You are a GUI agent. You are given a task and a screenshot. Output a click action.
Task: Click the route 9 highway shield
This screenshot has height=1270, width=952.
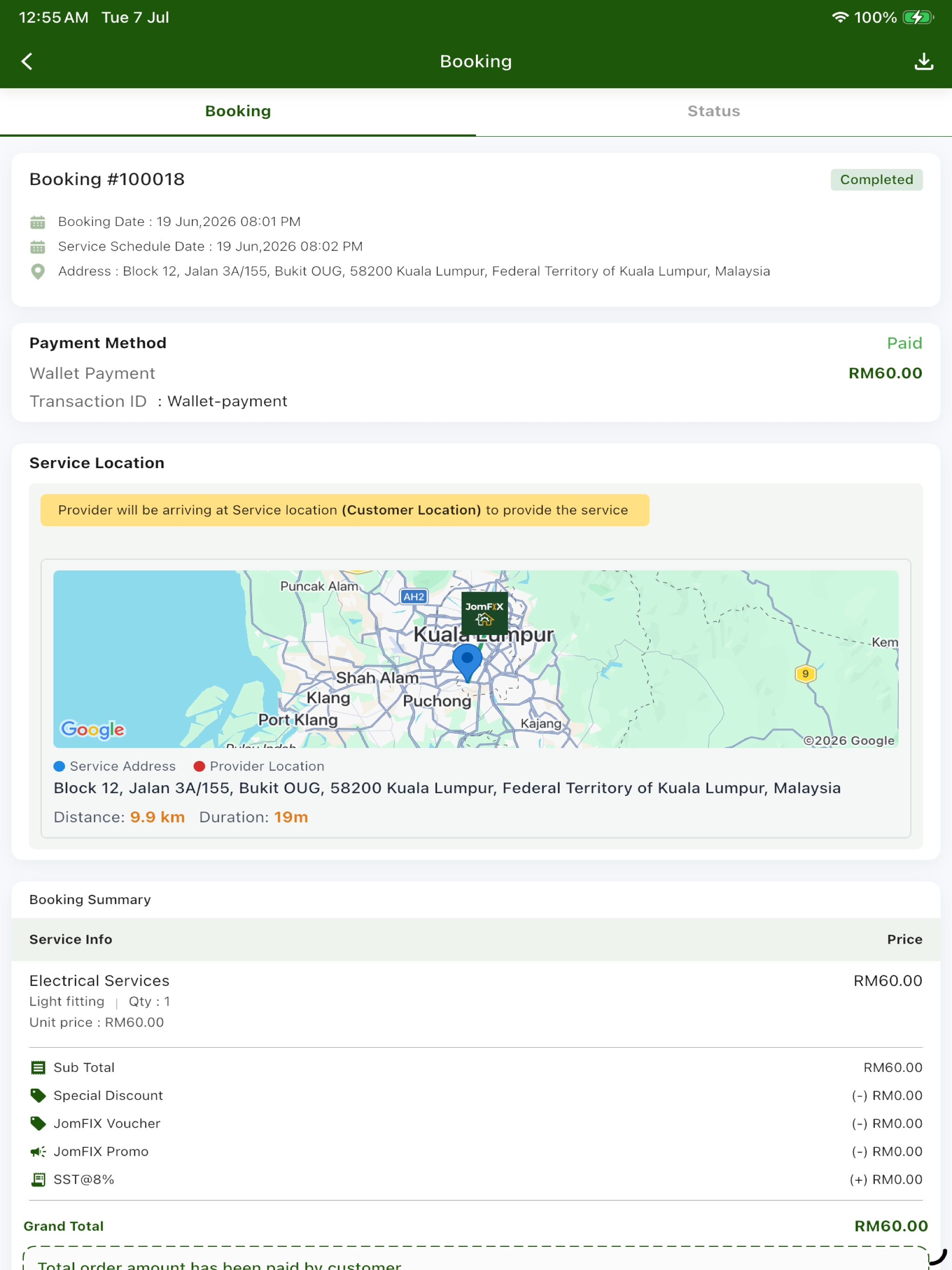coord(805,674)
